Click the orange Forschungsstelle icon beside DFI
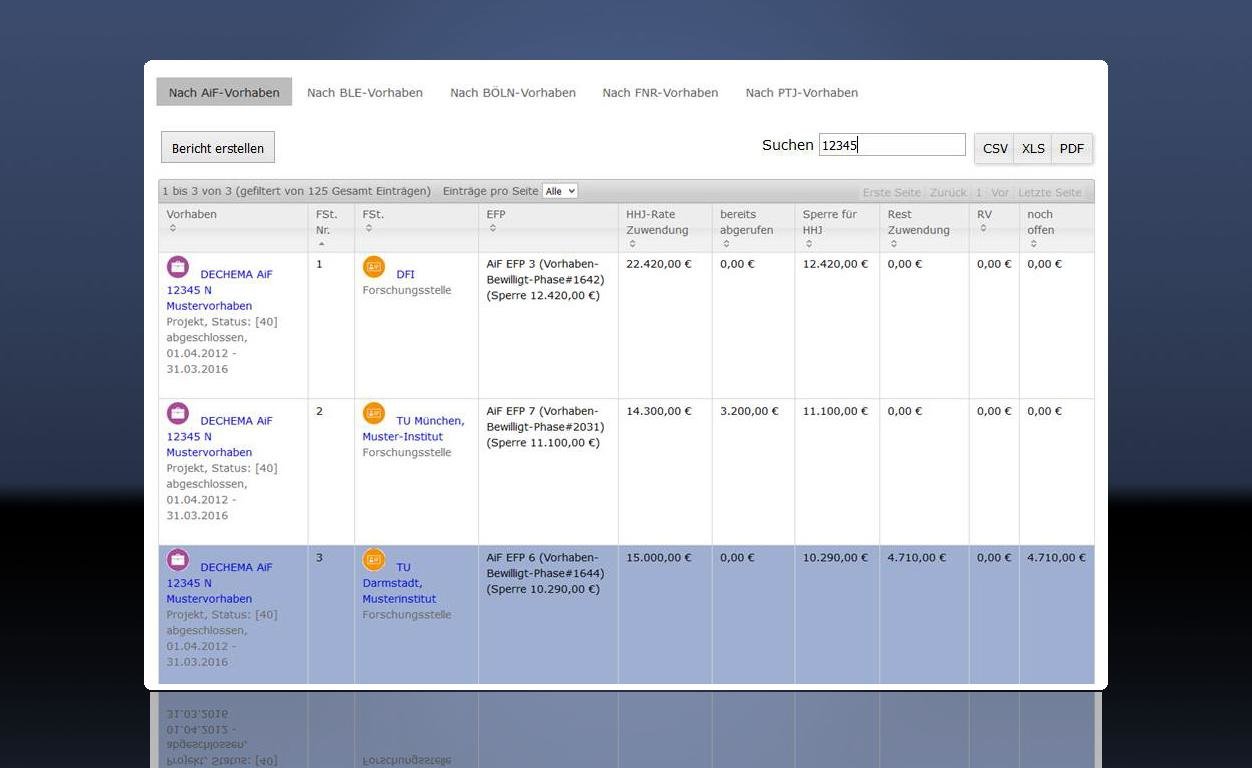 (374, 267)
